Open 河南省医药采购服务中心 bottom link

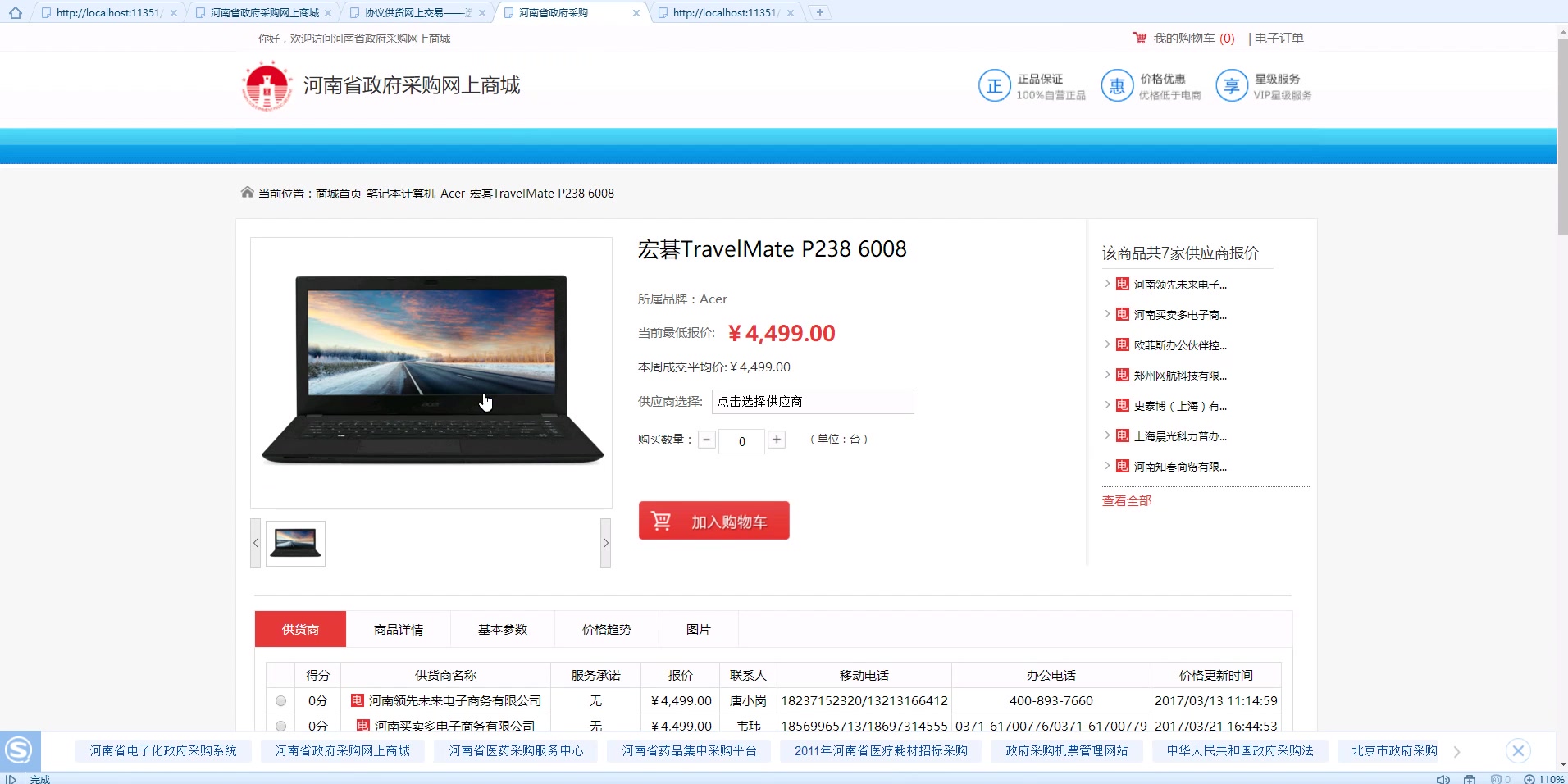pos(516,750)
